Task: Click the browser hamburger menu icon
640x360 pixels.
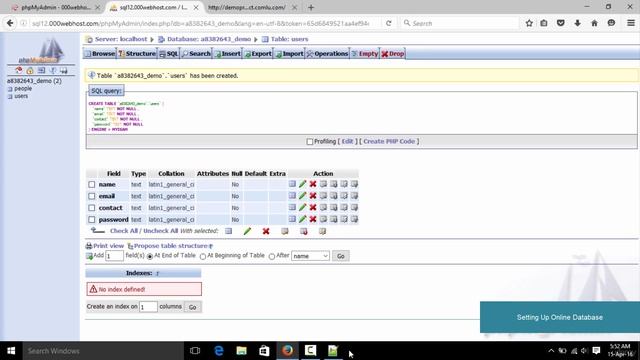Action: click(631, 23)
